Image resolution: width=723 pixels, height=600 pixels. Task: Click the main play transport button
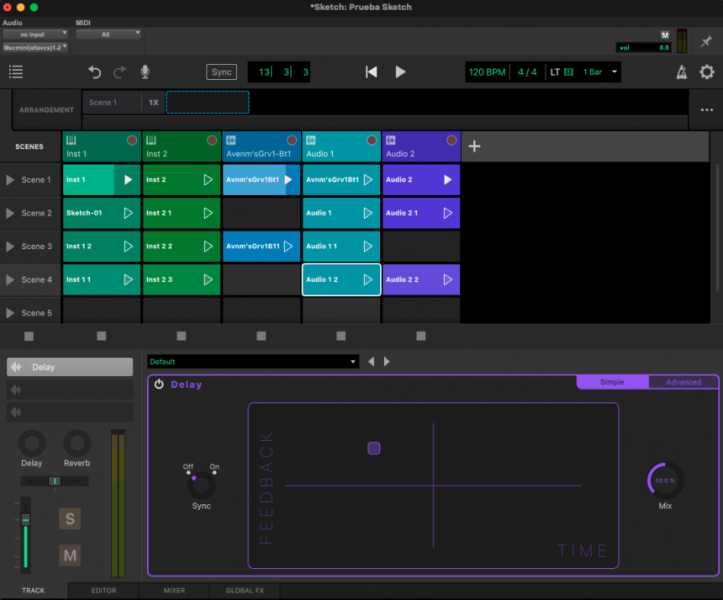coord(400,72)
